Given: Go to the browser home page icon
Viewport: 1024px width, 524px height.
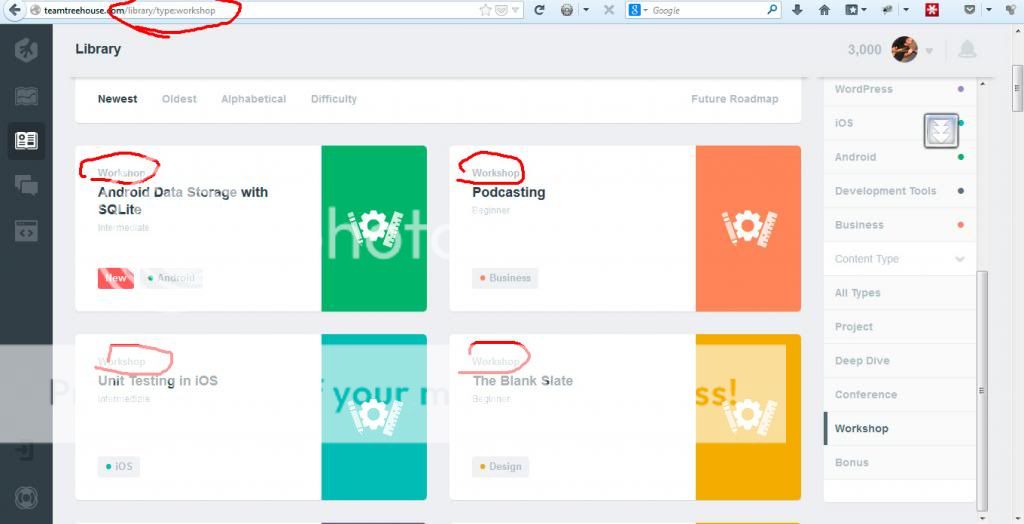Looking at the screenshot, I should tap(825, 10).
